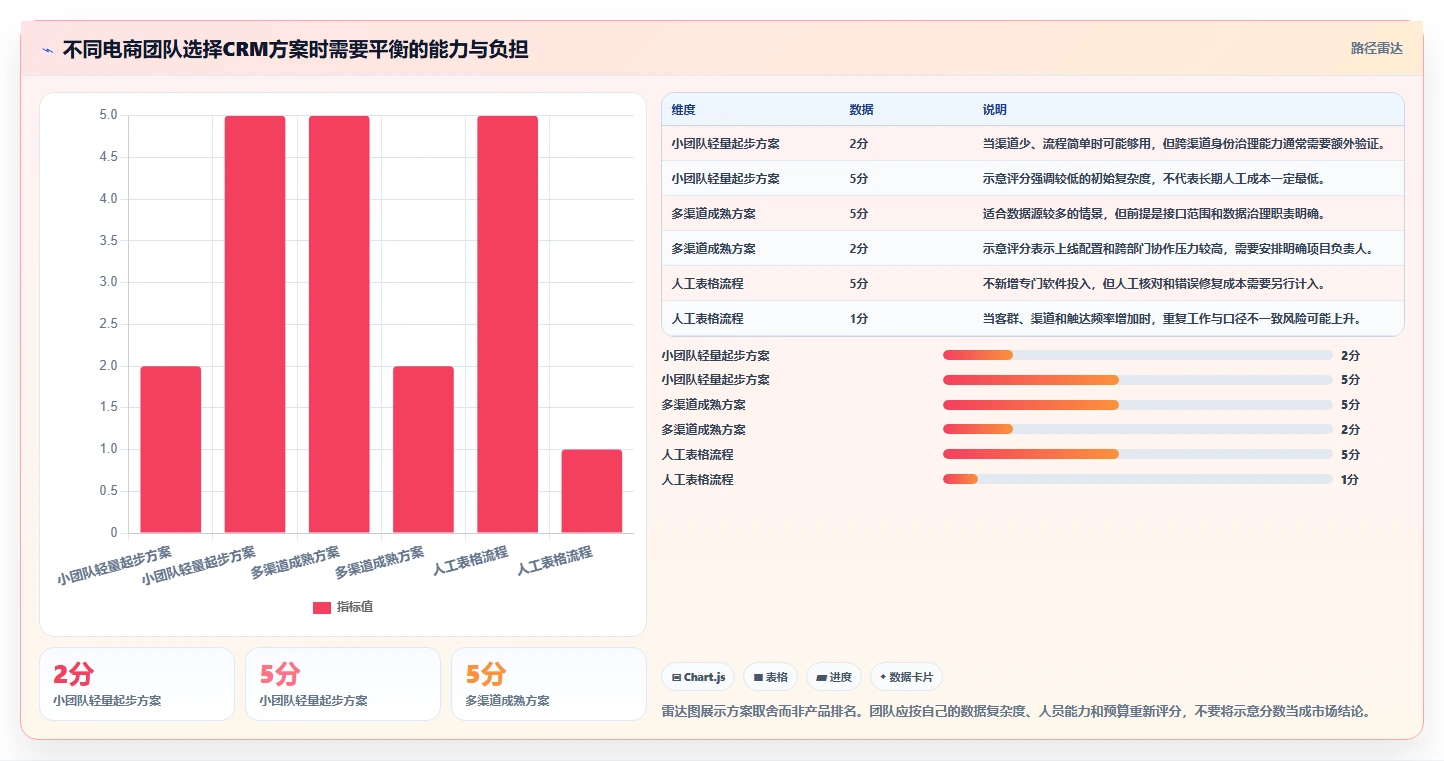Open the 2分 小团队轻量起步方案 data card
This screenshot has height=761, width=1444.
tap(137, 684)
